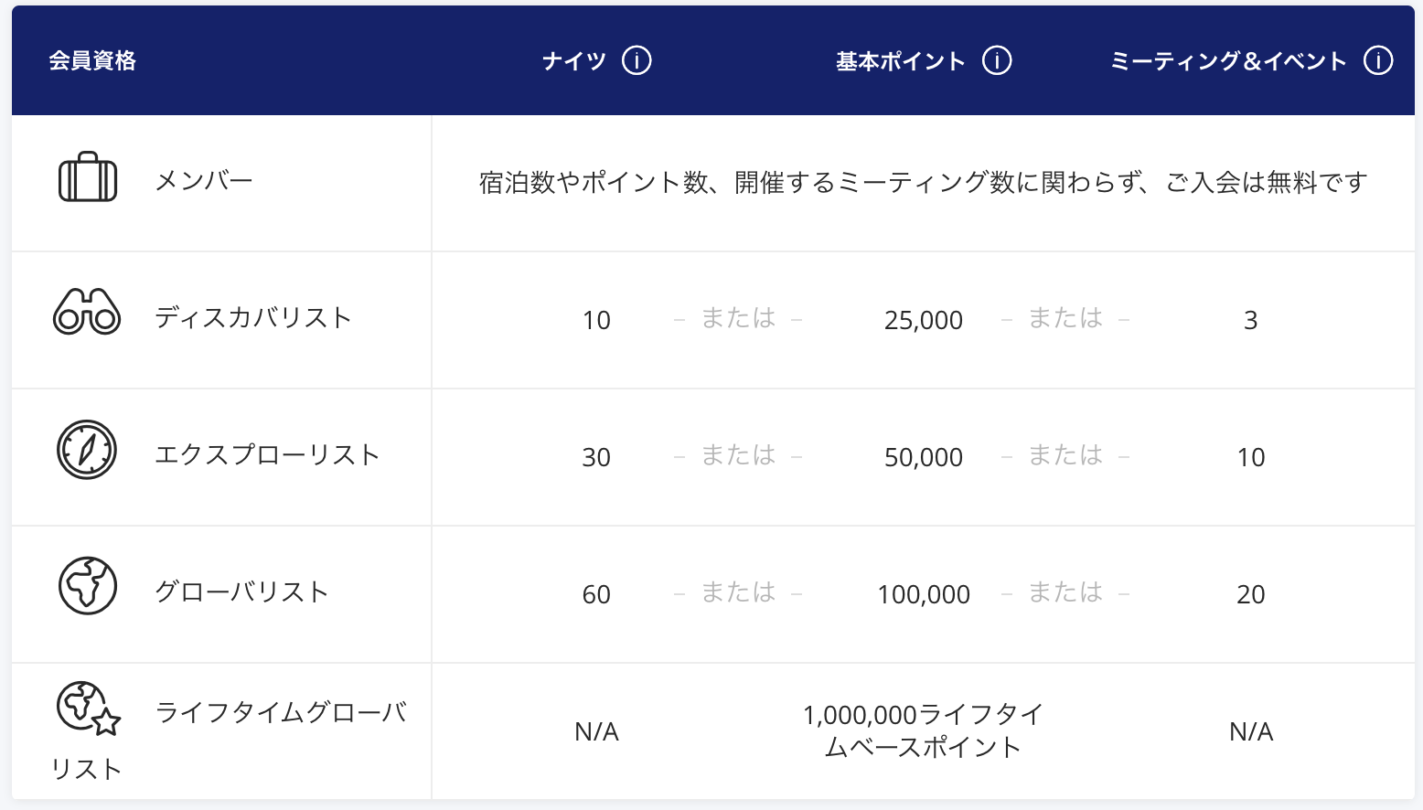The width and height of the screenshot is (1423, 810).
Task: Click the 基本ポイント column header text
Action: 900,61
